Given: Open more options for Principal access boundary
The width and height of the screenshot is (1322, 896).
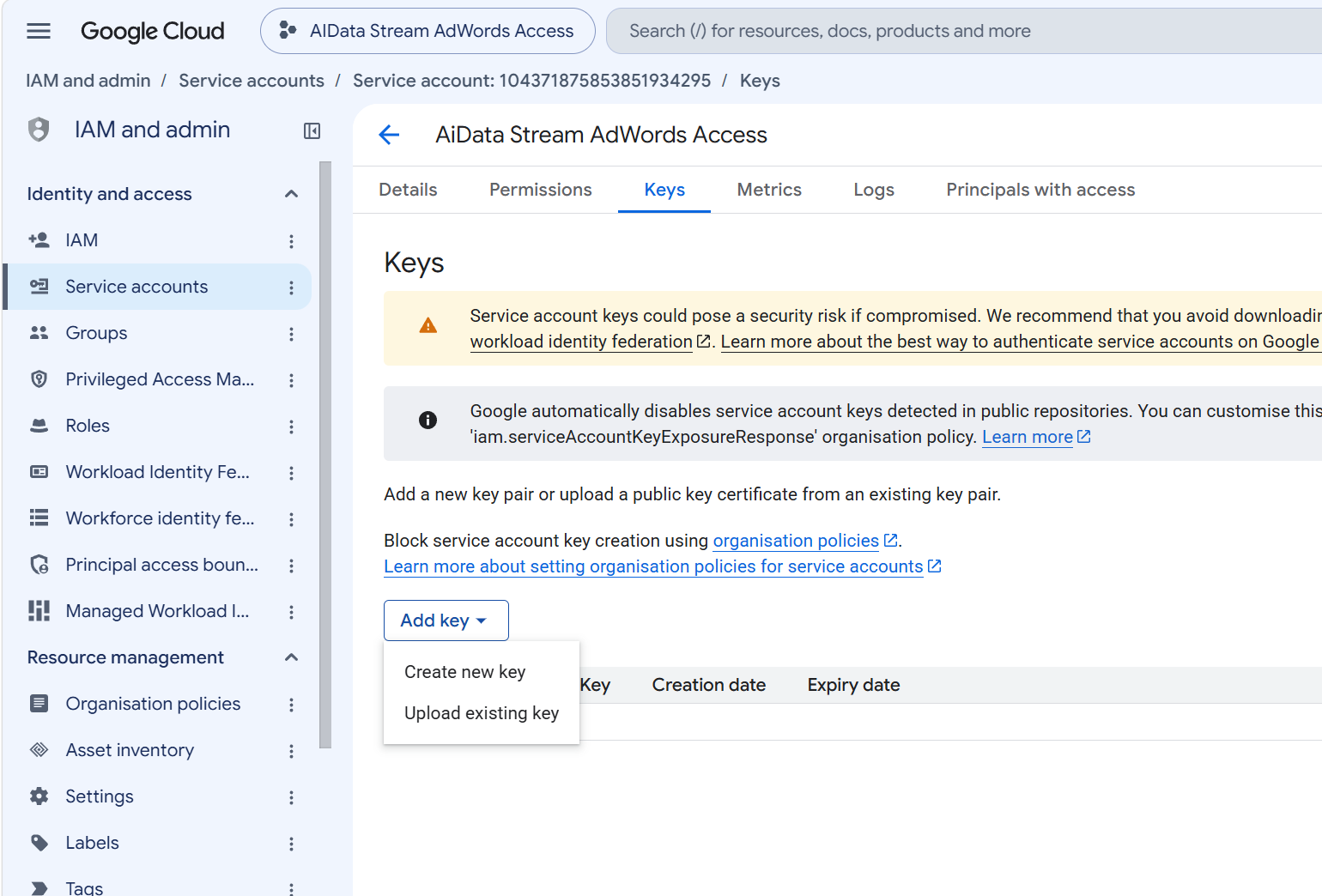Looking at the screenshot, I should [292, 566].
